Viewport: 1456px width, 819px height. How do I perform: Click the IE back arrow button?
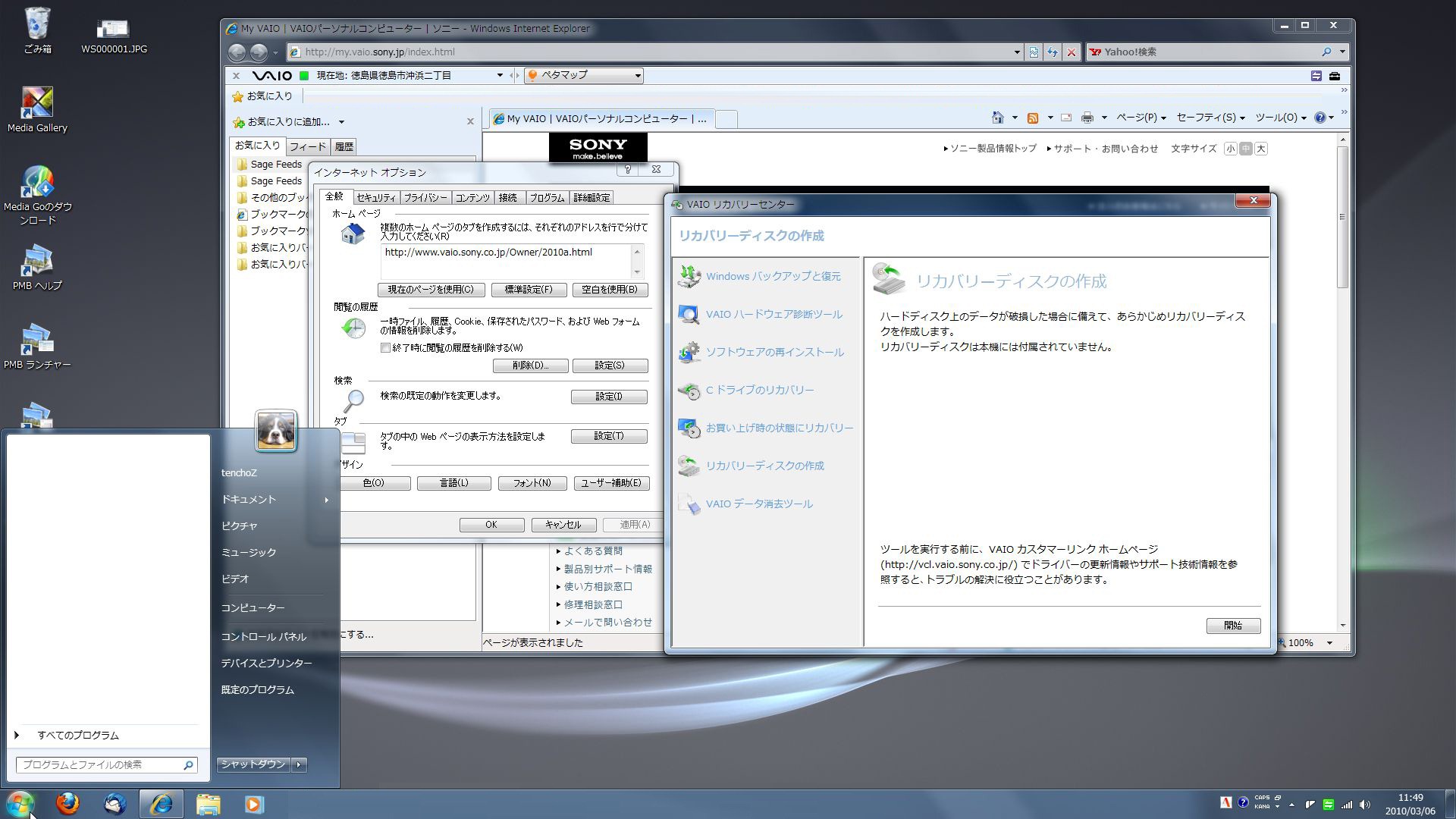click(x=237, y=52)
